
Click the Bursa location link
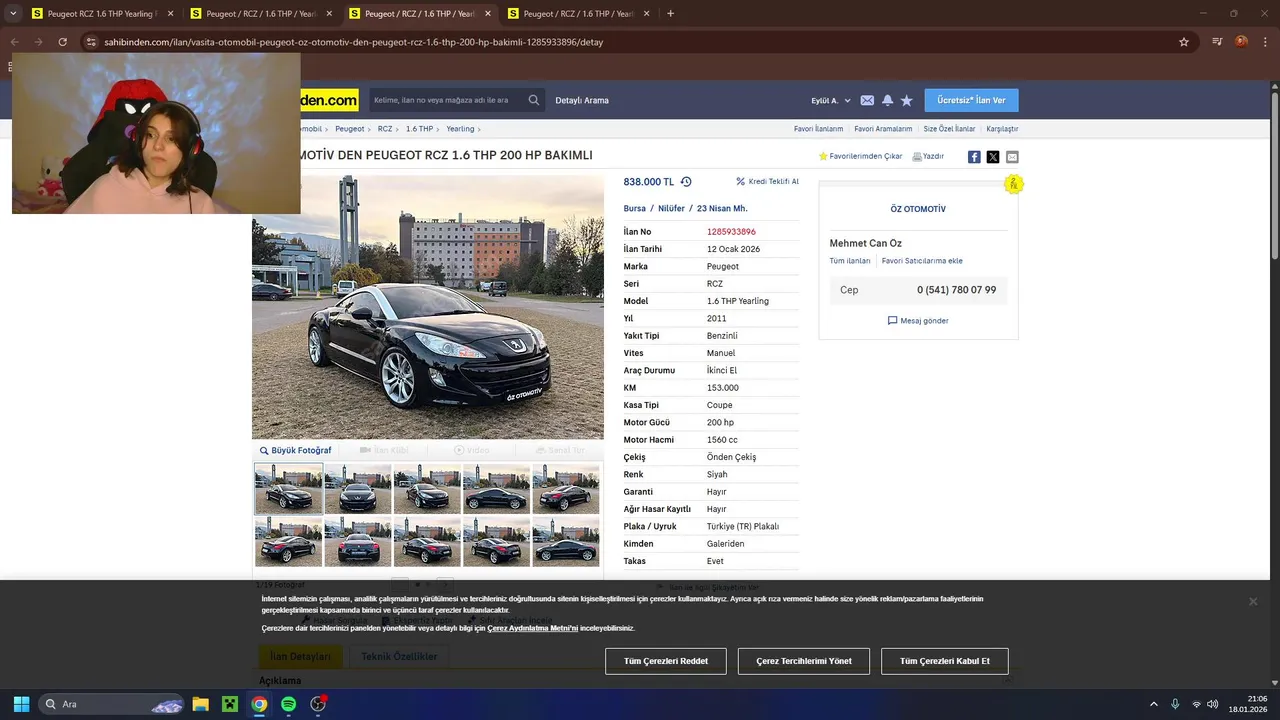(x=634, y=209)
